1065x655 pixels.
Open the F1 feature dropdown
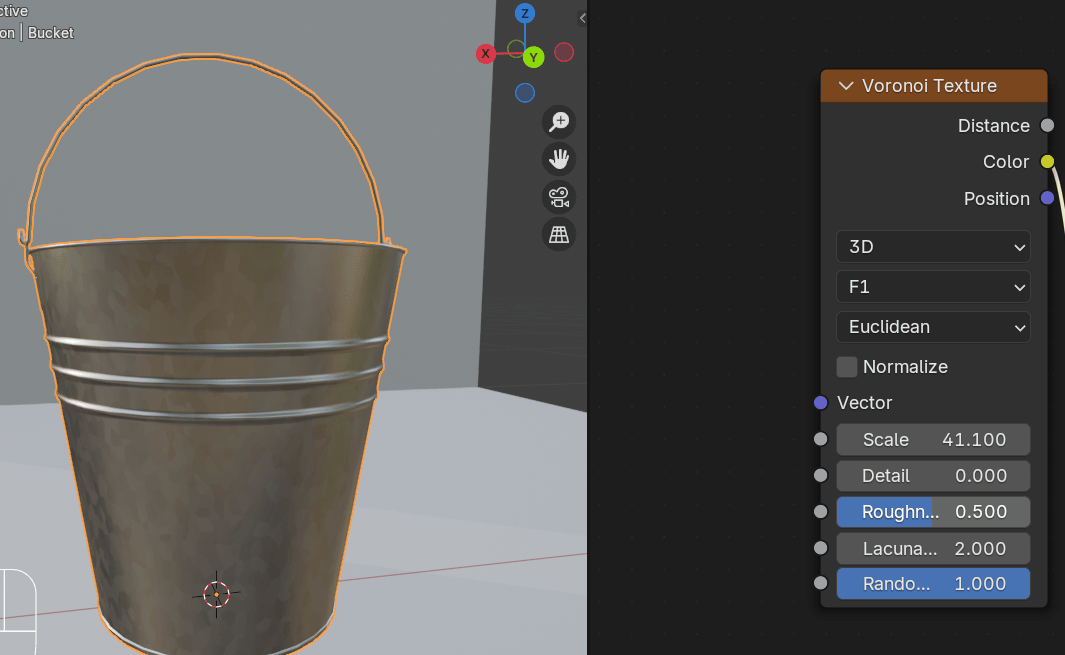(932, 287)
